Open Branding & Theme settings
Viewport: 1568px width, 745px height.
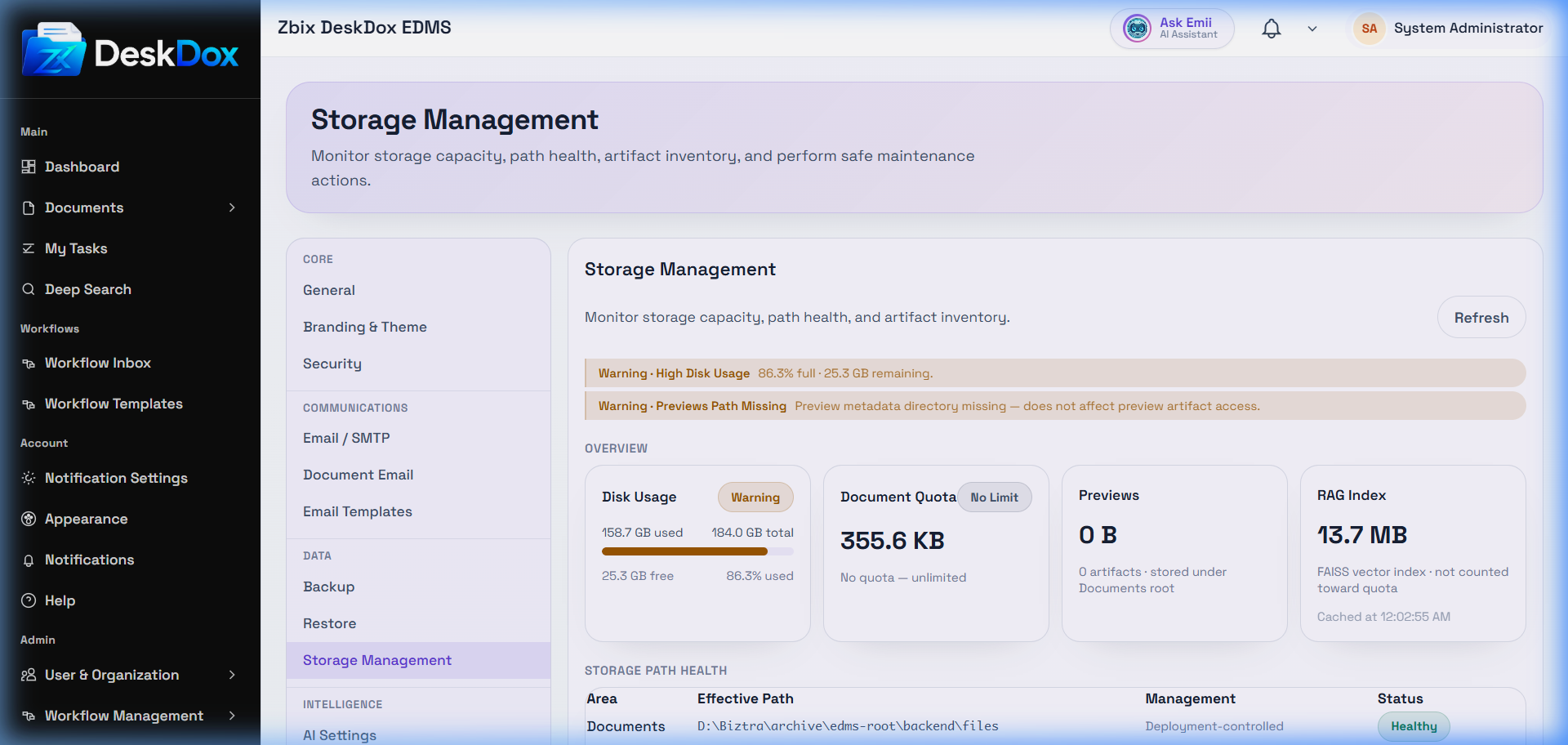click(x=418, y=327)
